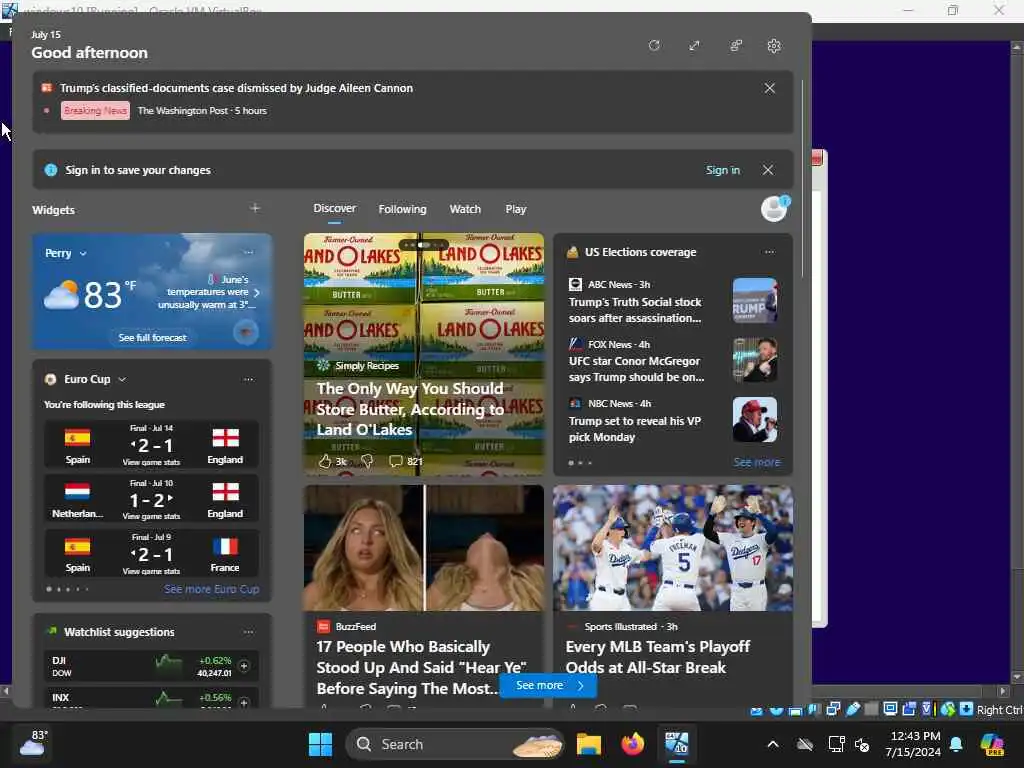
Task: Open Windows Start menu
Action: [x=320, y=744]
